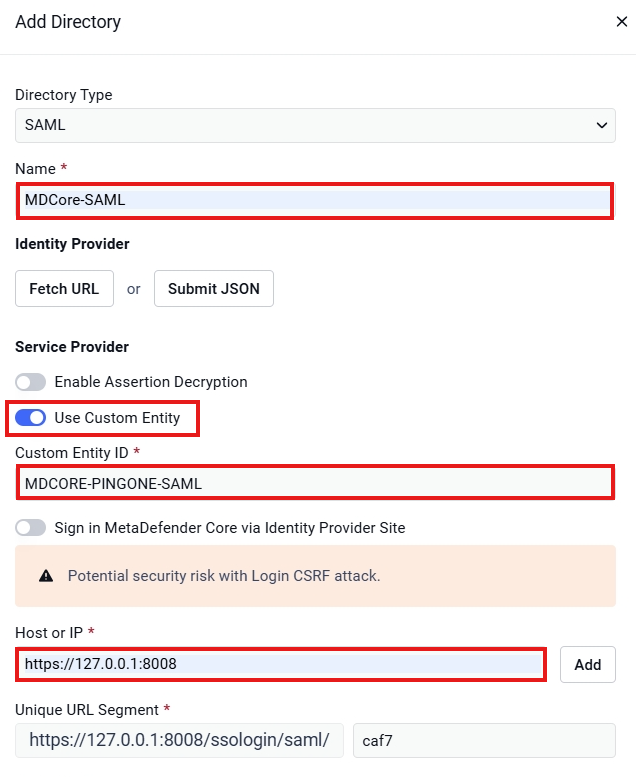
Task: Click the Use Custom Entity label text
Action: (x=117, y=418)
